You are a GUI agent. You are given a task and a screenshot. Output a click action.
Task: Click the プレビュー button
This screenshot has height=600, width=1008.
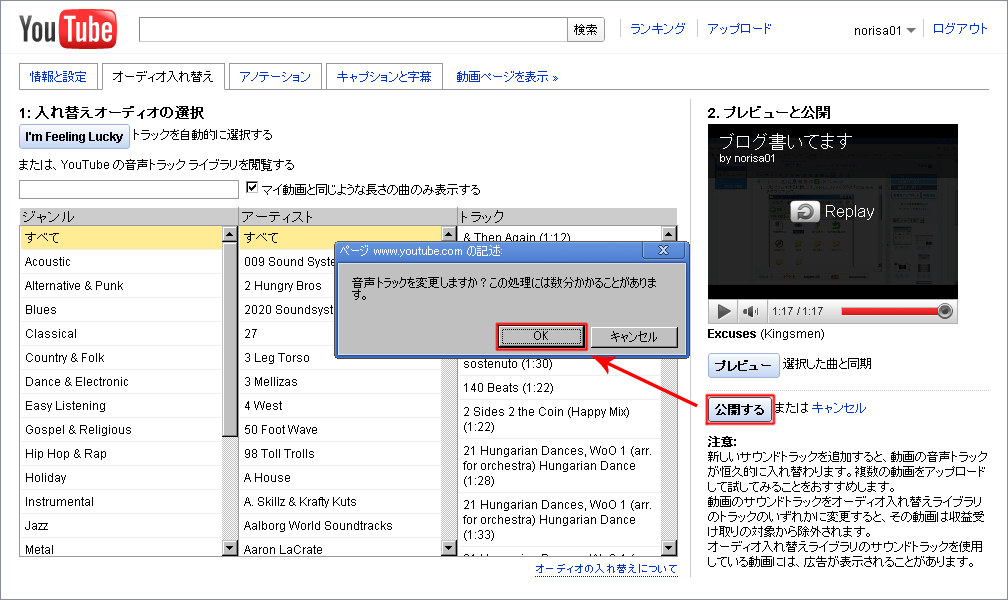[x=743, y=365]
